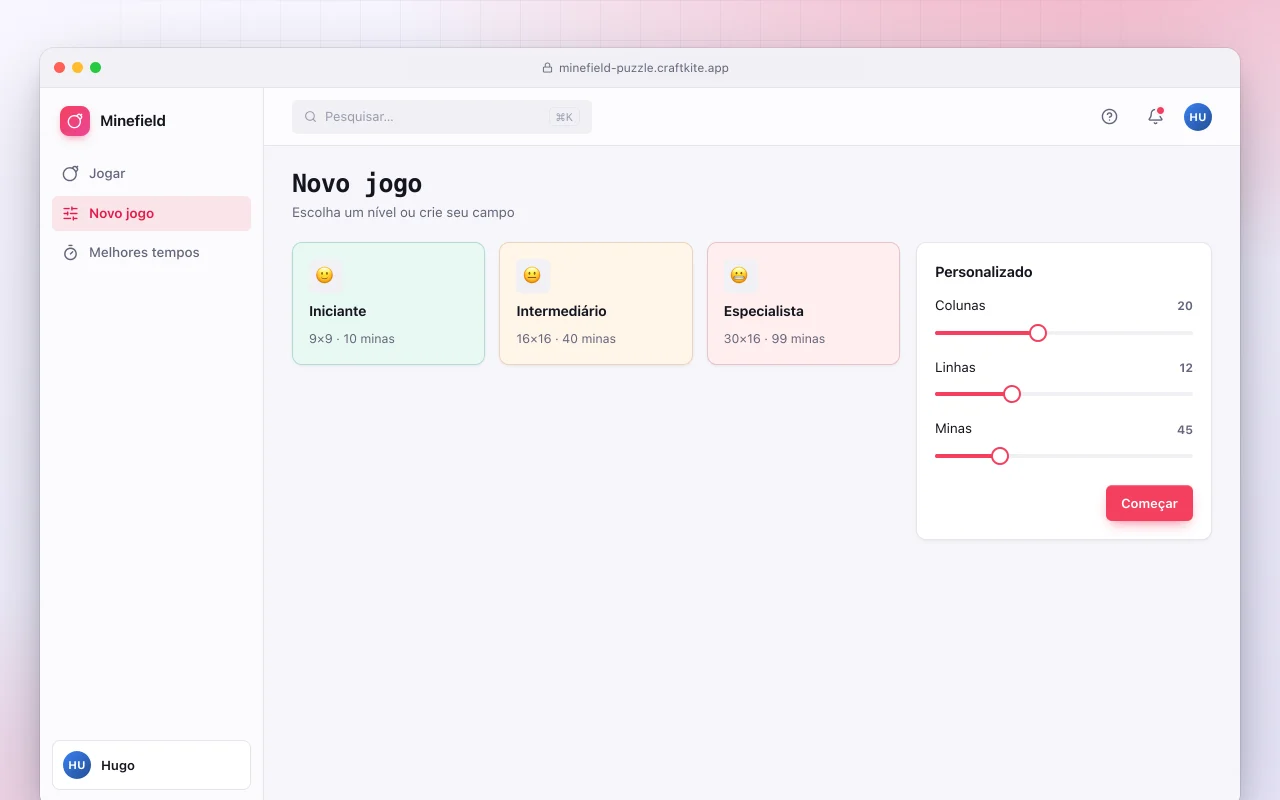The width and height of the screenshot is (1280, 800).
Task: Click the Minas value 45
Action: [1185, 430]
